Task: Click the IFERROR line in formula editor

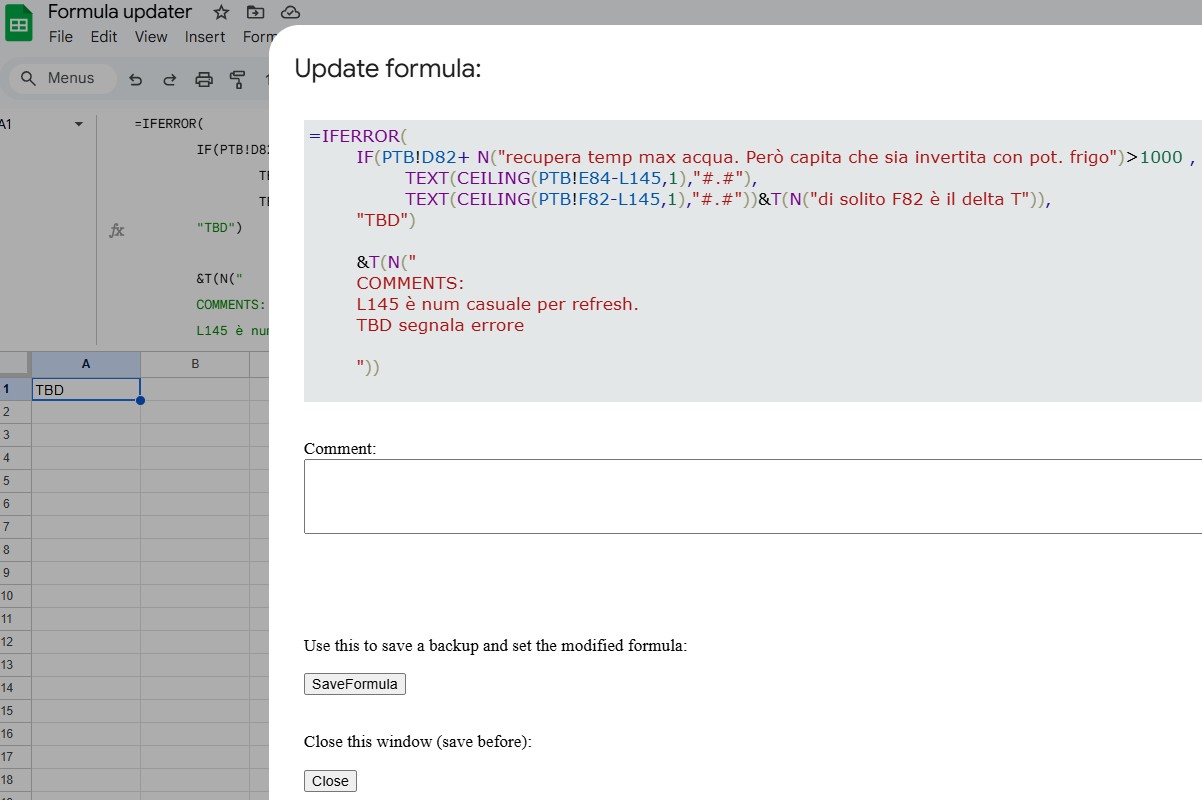Action: tap(359, 136)
